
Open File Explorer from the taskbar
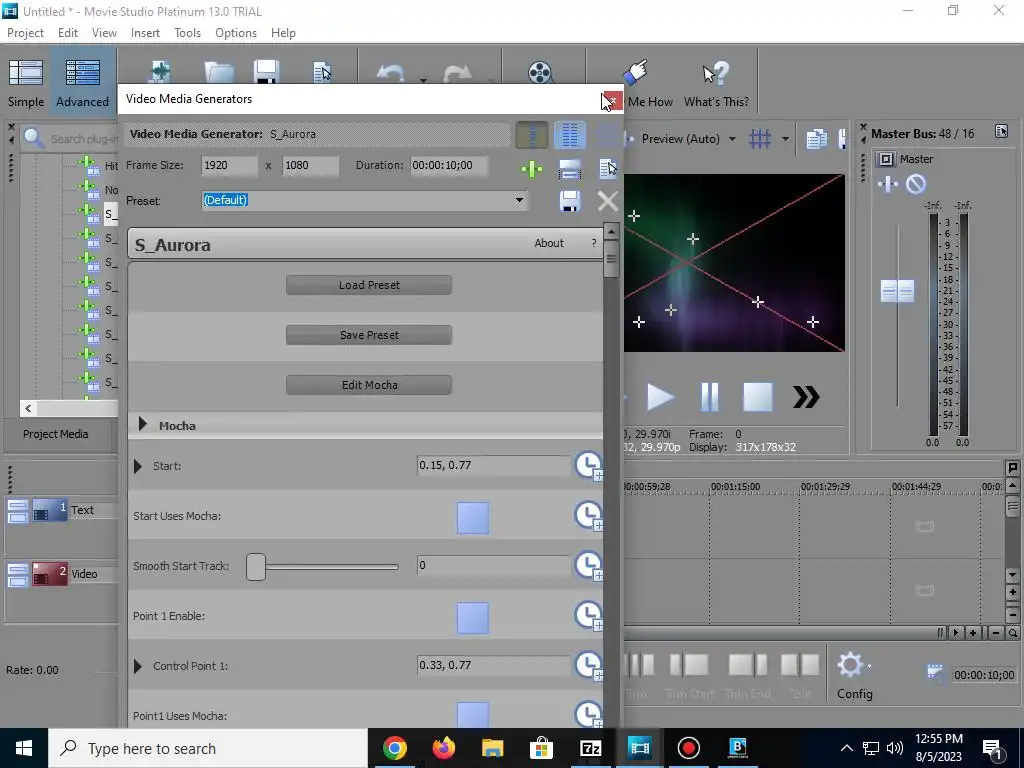pos(492,748)
